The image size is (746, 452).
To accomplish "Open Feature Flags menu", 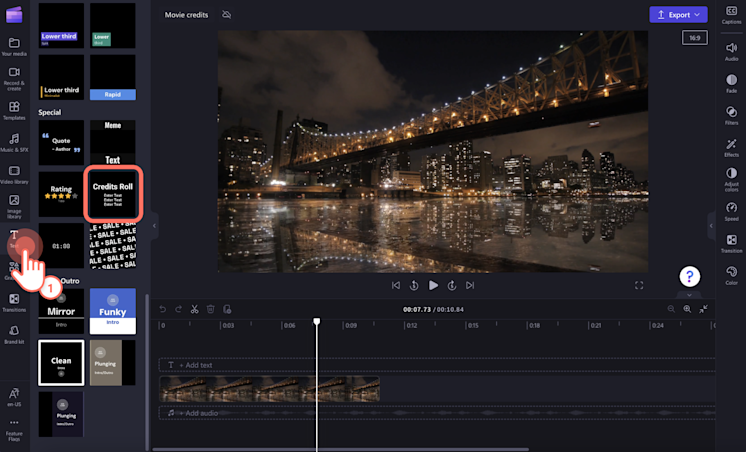I will click(x=14, y=430).
